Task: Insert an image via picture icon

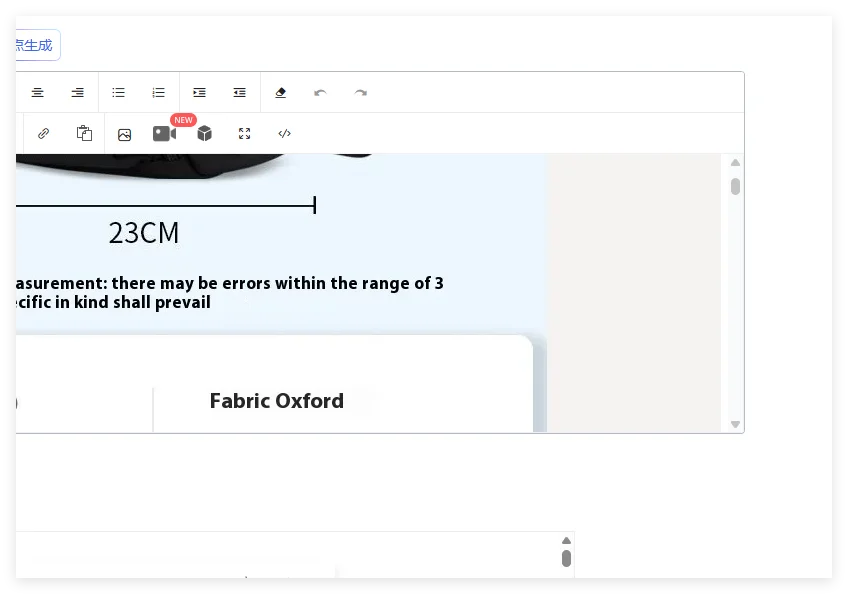Action: pyautogui.click(x=124, y=135)
